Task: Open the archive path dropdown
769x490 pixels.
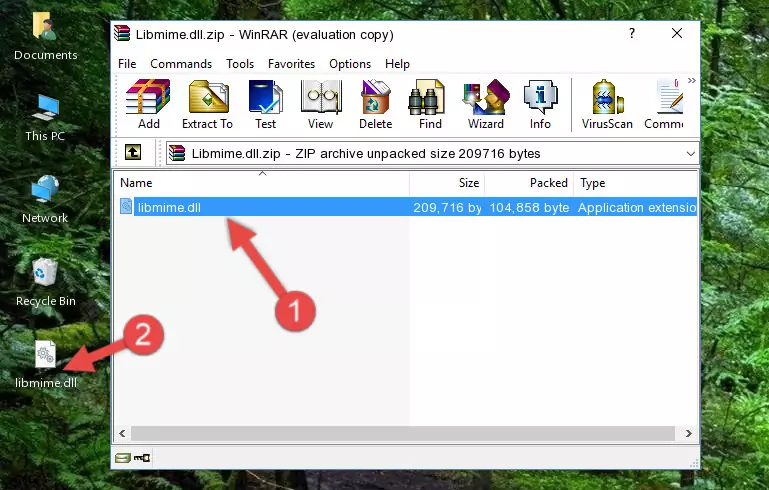Action: tap(691, 154)
